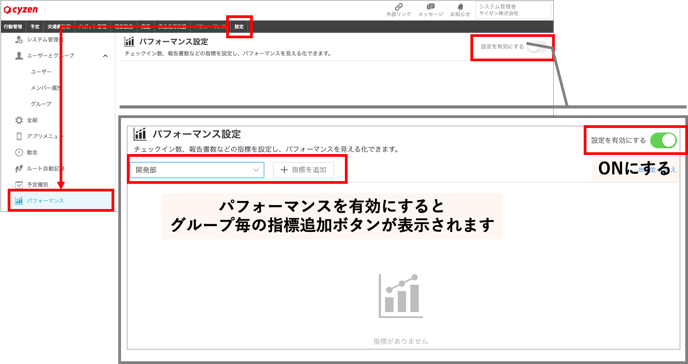
Task: Click the enlarged チェックイン数 description text
Action: 267,150
